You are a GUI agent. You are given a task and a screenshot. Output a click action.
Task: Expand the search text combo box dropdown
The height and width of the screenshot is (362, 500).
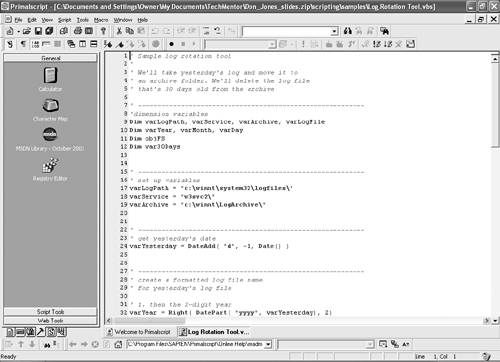(x=334, y=32)
